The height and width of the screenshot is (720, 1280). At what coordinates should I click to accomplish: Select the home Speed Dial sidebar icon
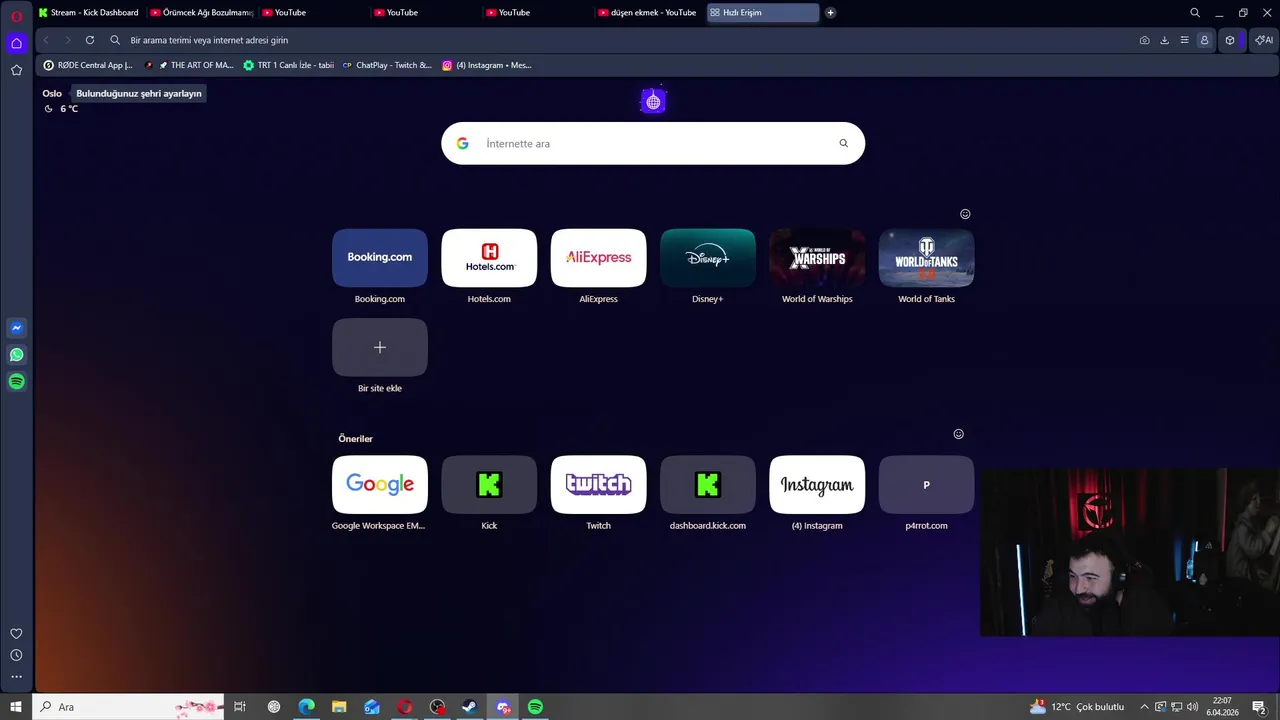[16, 43]
